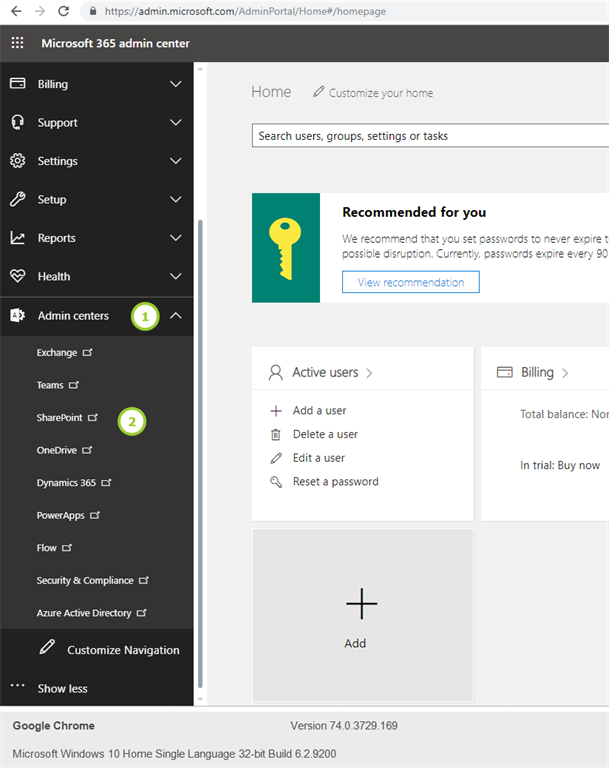The image size is (609, 768).
Task: Click the chevron next to Active users
Action: coord(369,373)
